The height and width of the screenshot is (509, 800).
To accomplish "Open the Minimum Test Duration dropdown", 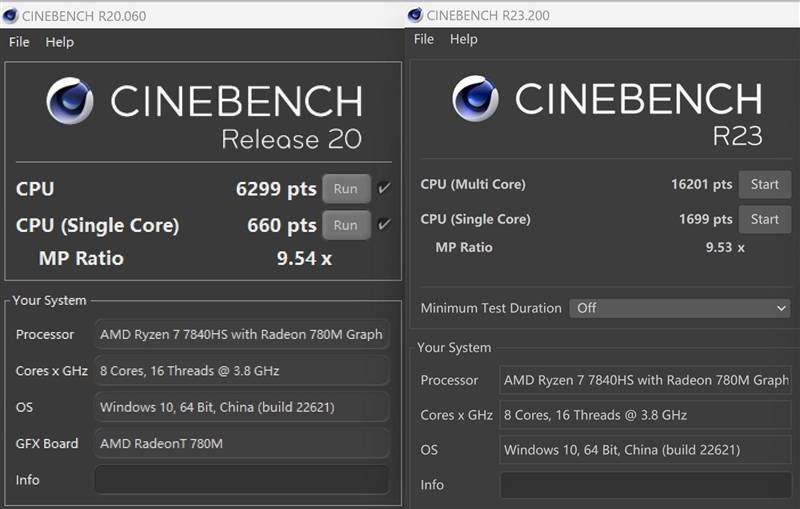I will (681, 308).
